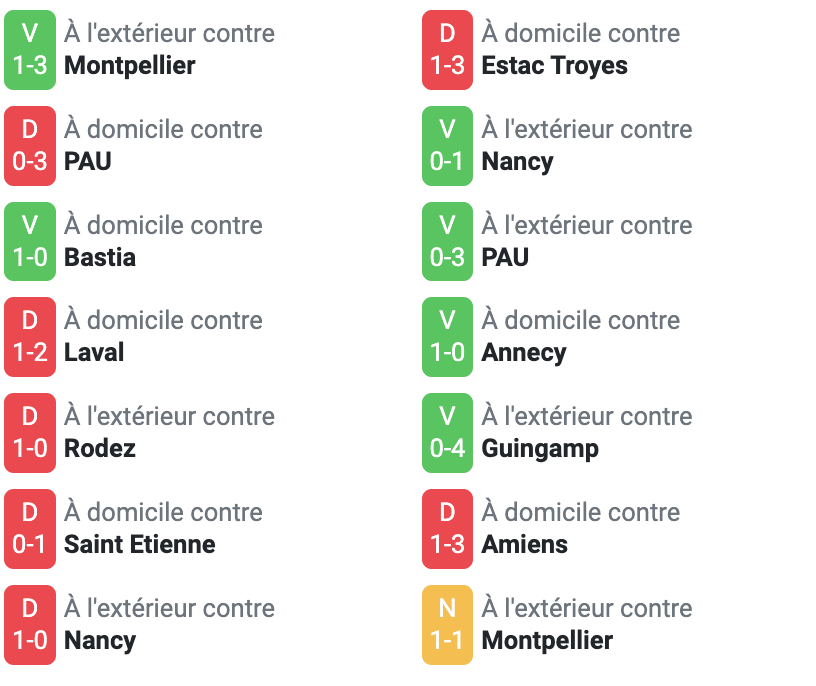Click the red D 0-1 Saint Etienne badge
Viewport: 816px width, 686px height.
(x=30, y=528)
